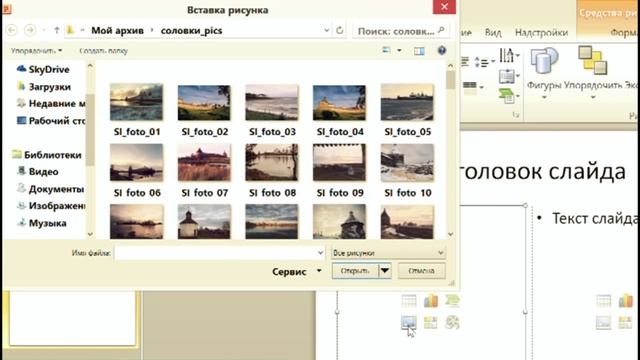Open paragraph dialog launcher in ribbon
Viewport: 640px width, 360px height.
click(x=516, y=116)
